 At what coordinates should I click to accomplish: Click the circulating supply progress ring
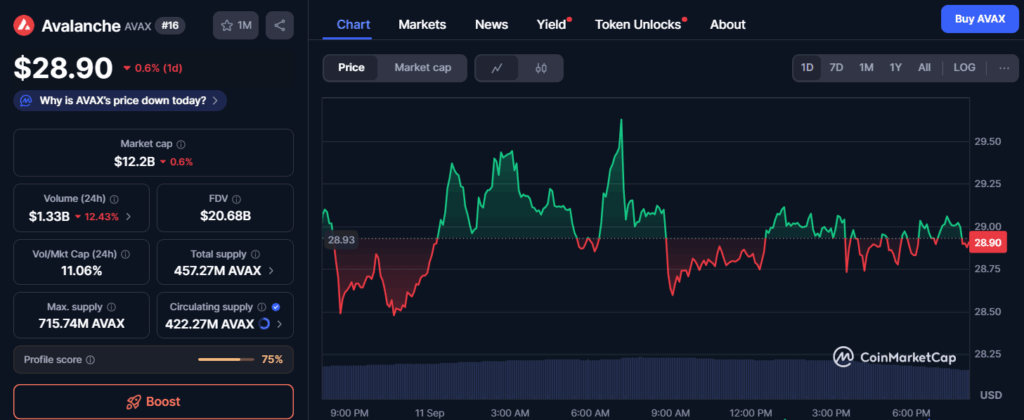pyautogui.click(x=264, y=323)
